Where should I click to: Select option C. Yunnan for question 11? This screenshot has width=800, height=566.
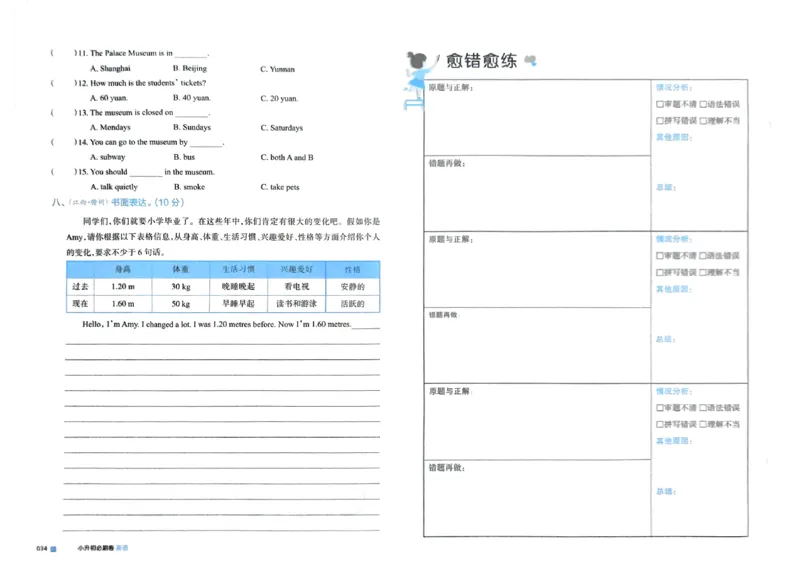pyautogui.click(x=278, y=69)
